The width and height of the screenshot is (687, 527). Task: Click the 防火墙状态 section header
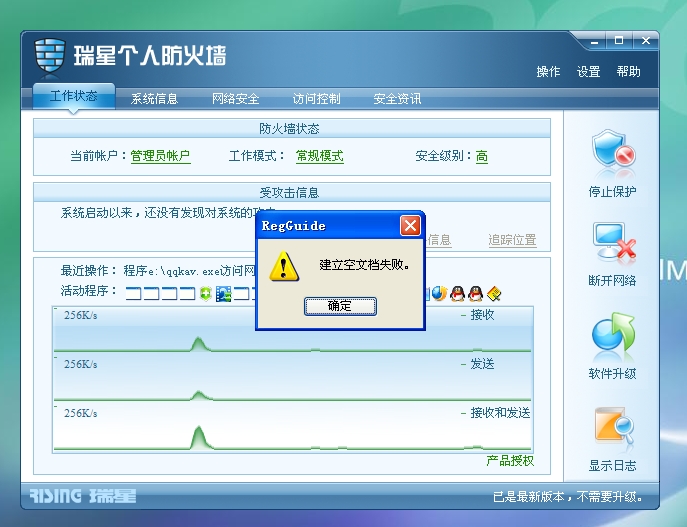tap(292, 128)
